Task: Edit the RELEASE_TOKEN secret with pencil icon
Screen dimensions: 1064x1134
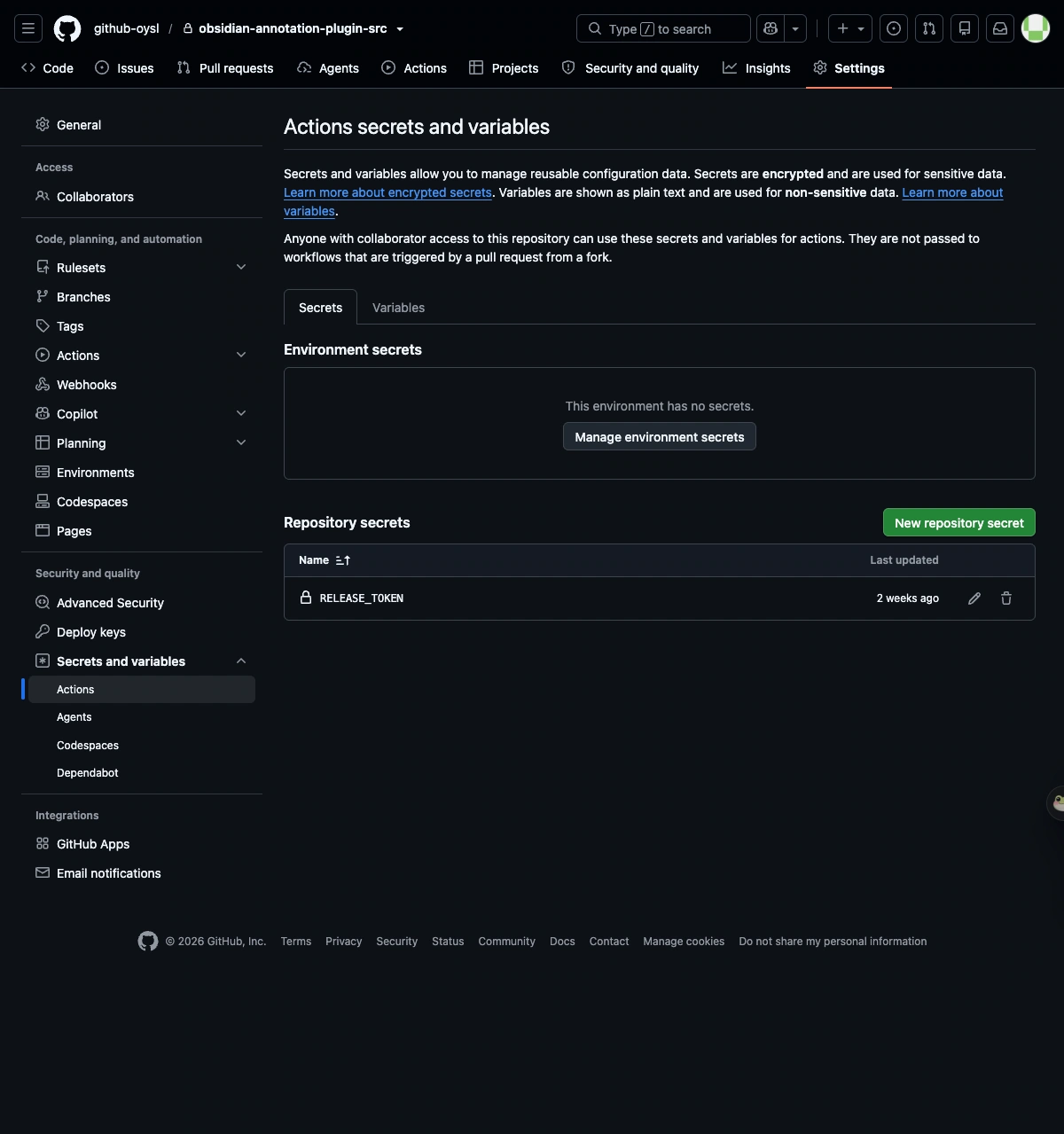Action: pos(974,598)
